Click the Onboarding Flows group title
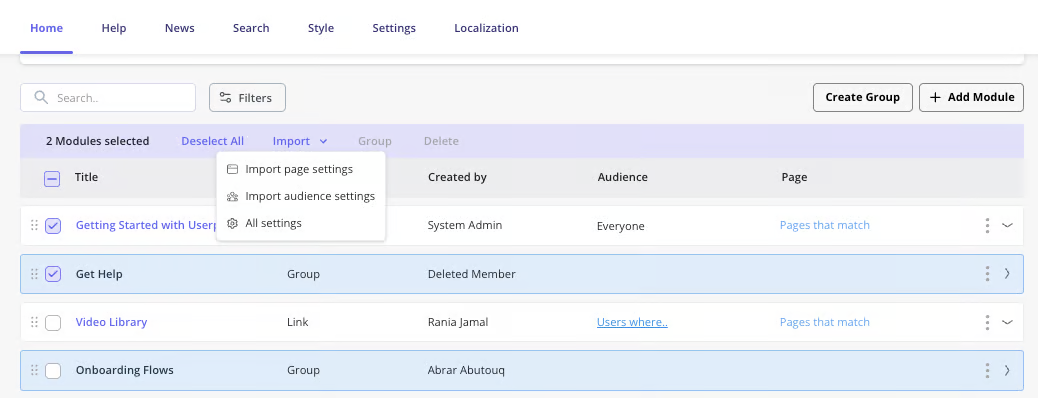The image size is (1038, 398). (124, 370)
